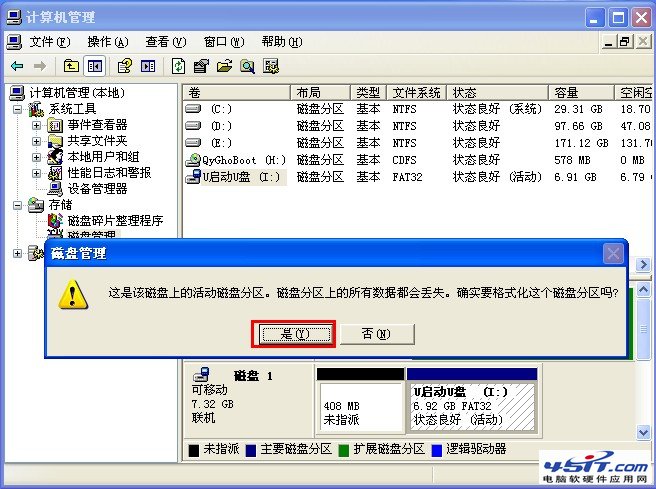
Task: Click the FAT32 file system cell
Action: 407,177
